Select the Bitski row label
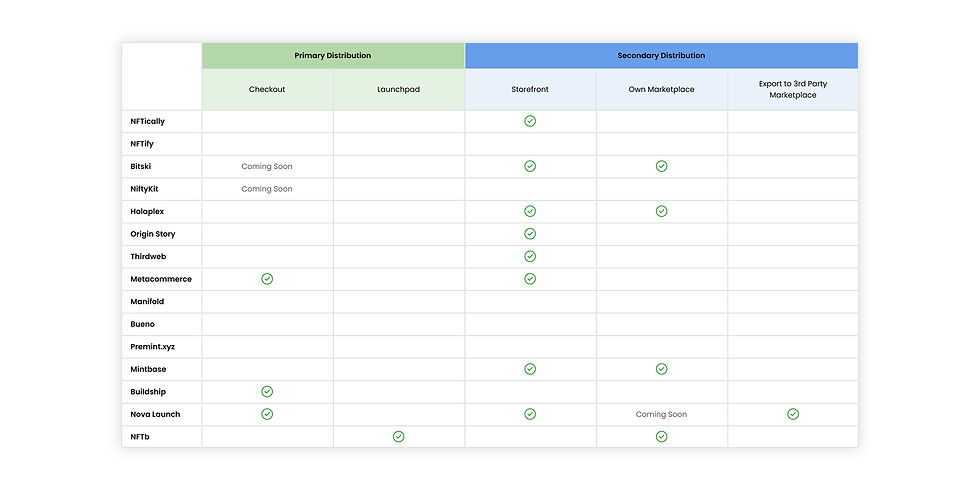Screen dimensions: 980x490 coord(141,166)
